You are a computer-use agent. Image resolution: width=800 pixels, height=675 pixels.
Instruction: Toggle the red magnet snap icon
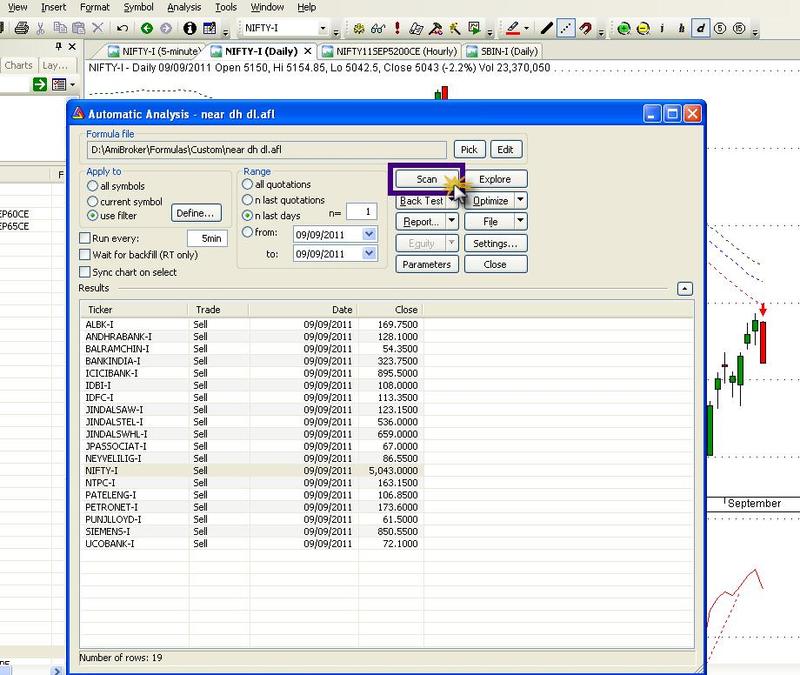pos(585,28)
